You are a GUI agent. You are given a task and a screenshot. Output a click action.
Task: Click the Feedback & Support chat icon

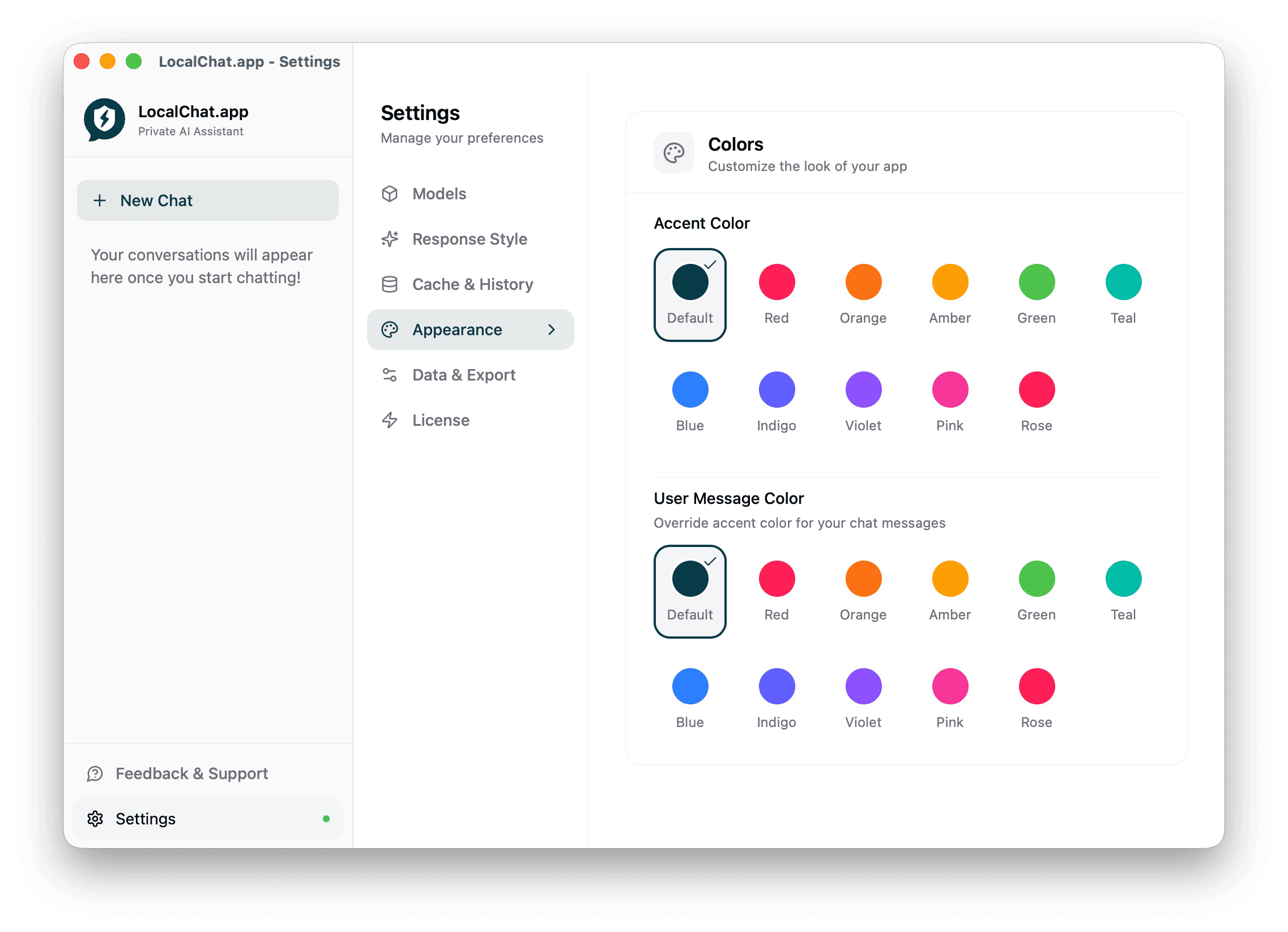point(95,773)
